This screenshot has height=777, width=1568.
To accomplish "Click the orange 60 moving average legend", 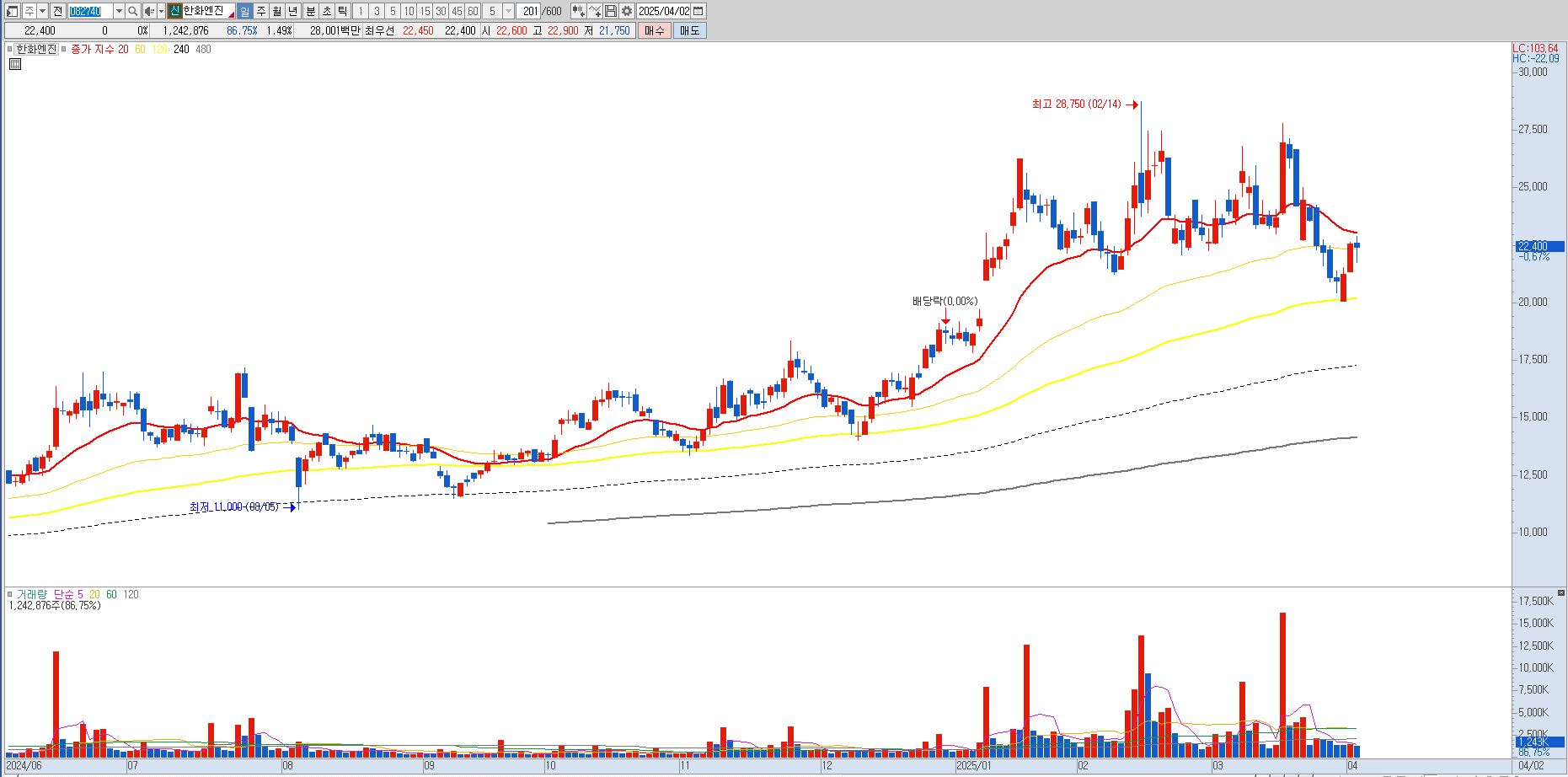I will click(x=140, y=49).
